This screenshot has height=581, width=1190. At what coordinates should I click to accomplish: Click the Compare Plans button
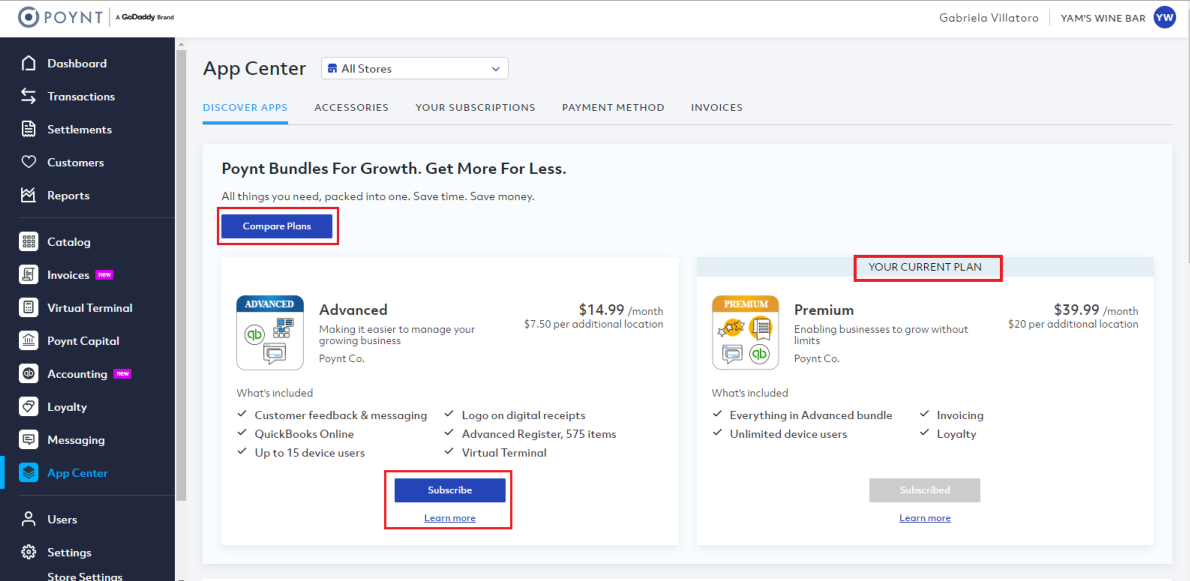pyautogui.click(x=277, y=226)
